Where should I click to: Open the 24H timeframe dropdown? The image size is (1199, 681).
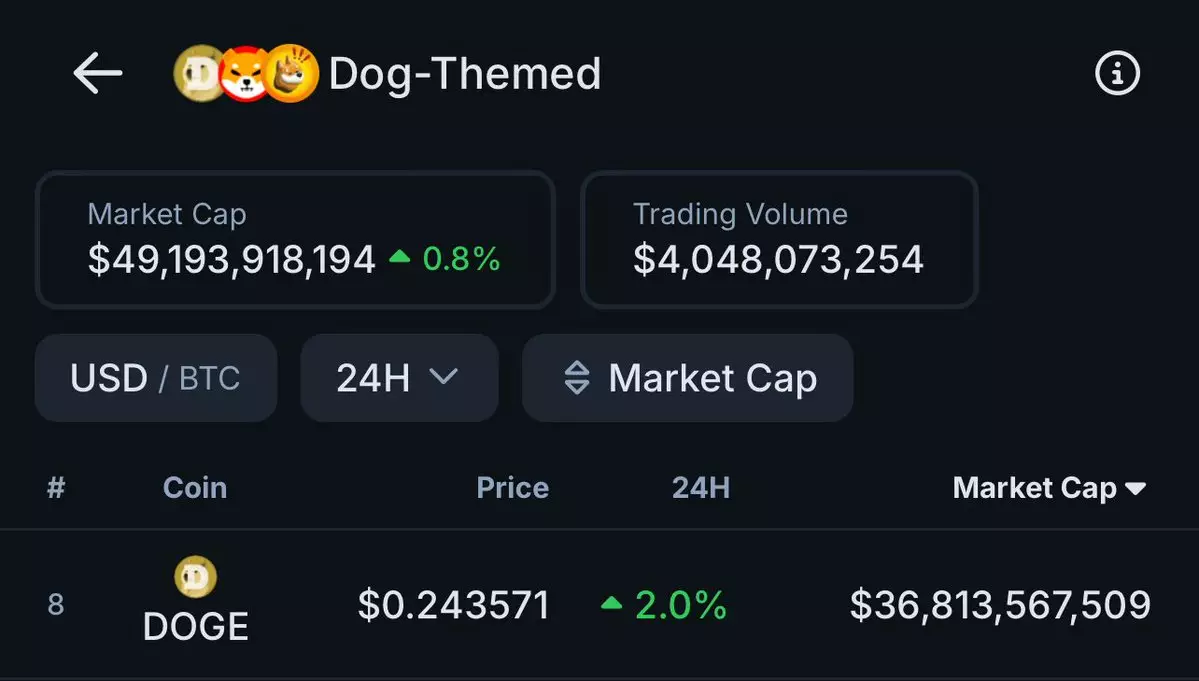click(x=398, y=378)
